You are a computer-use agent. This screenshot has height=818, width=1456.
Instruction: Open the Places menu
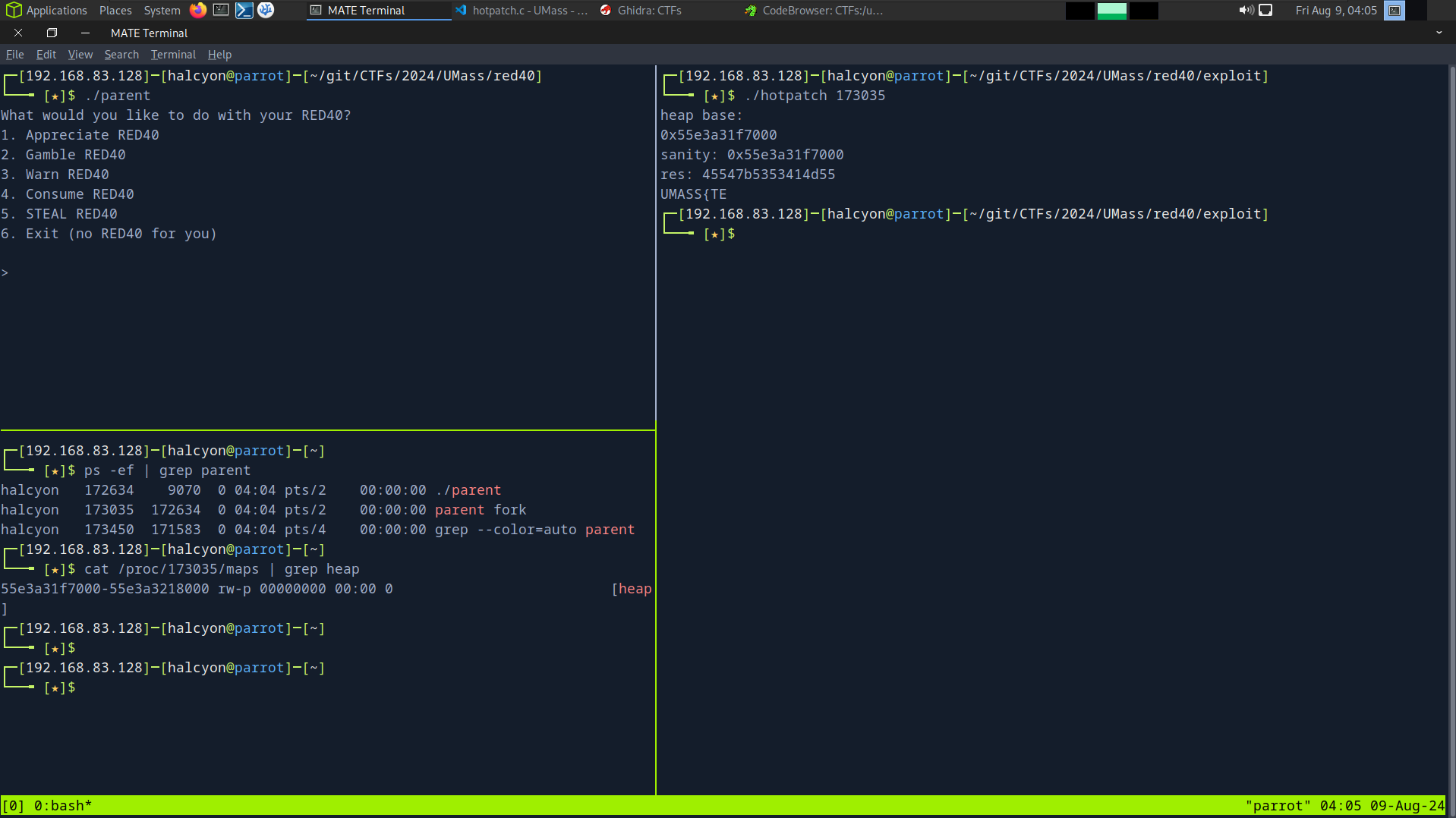click(x=115, y=10)
